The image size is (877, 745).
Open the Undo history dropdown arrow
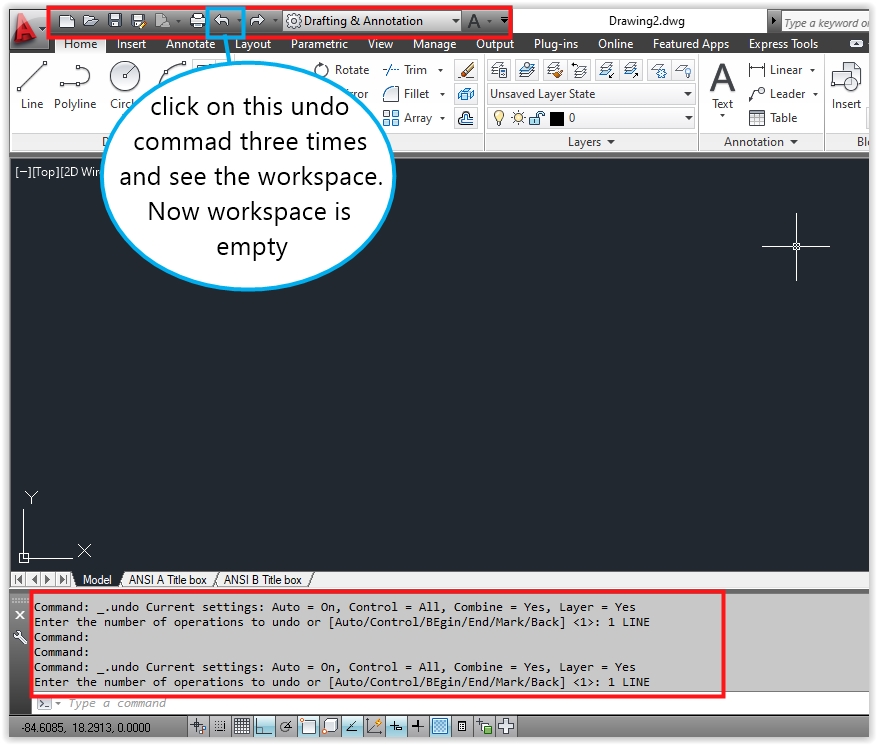click(239, 21)
